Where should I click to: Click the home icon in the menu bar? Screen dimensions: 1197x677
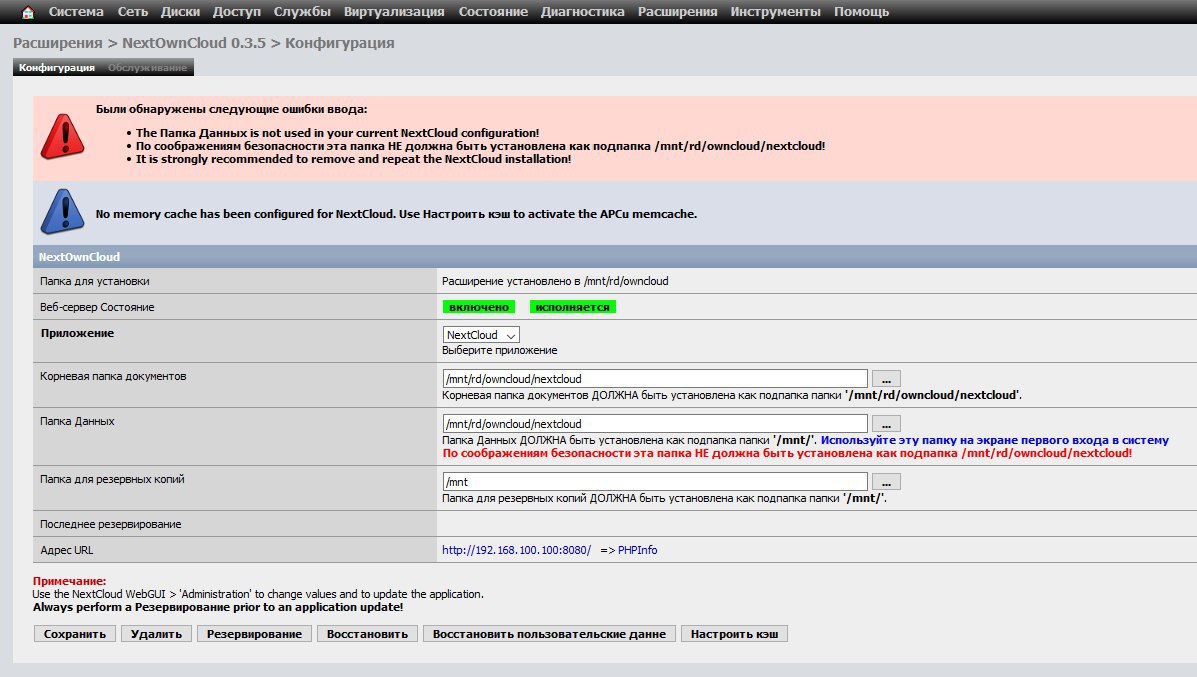point(27,12)
